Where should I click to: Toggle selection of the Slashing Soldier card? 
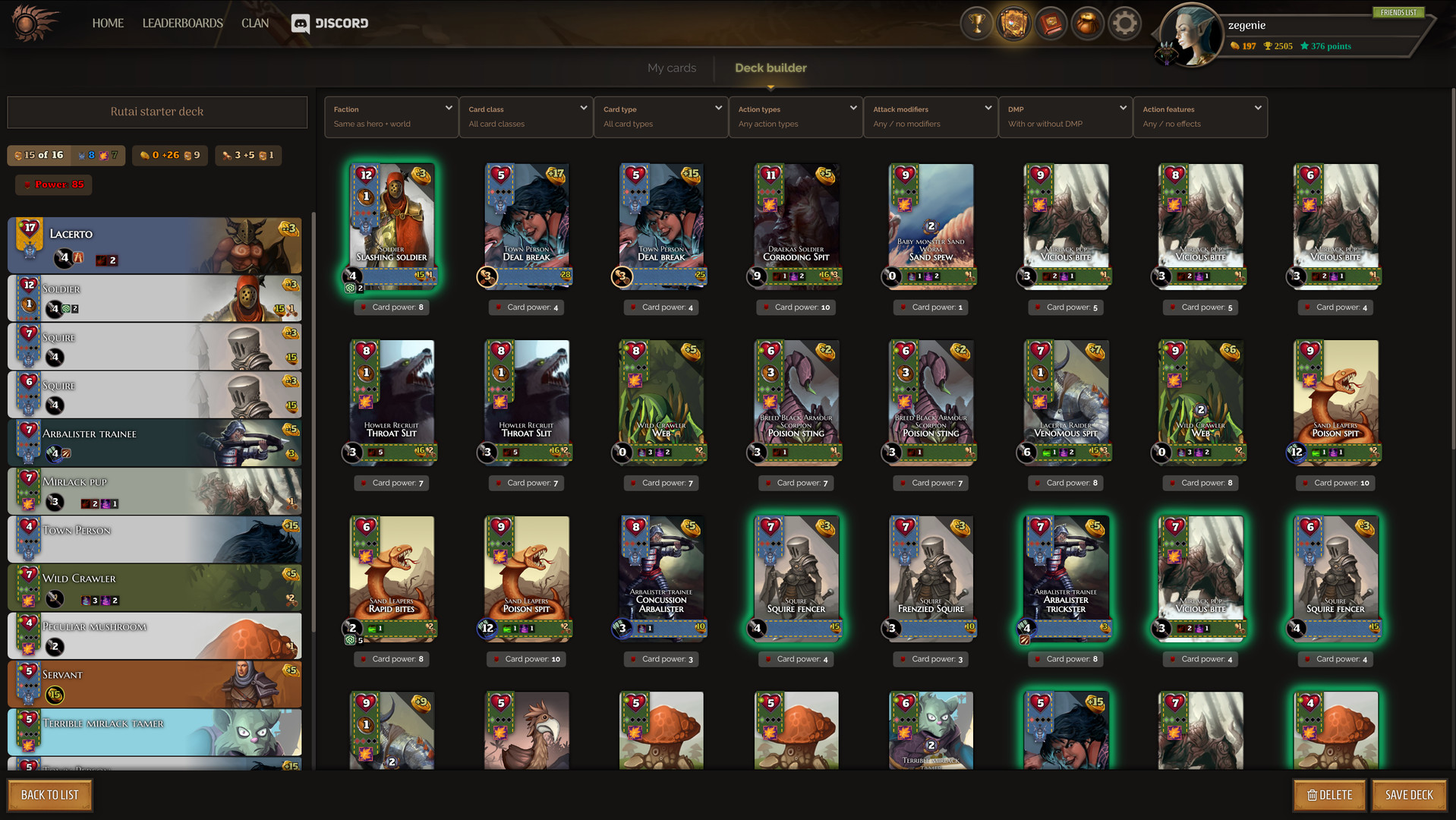click(392, 224)
